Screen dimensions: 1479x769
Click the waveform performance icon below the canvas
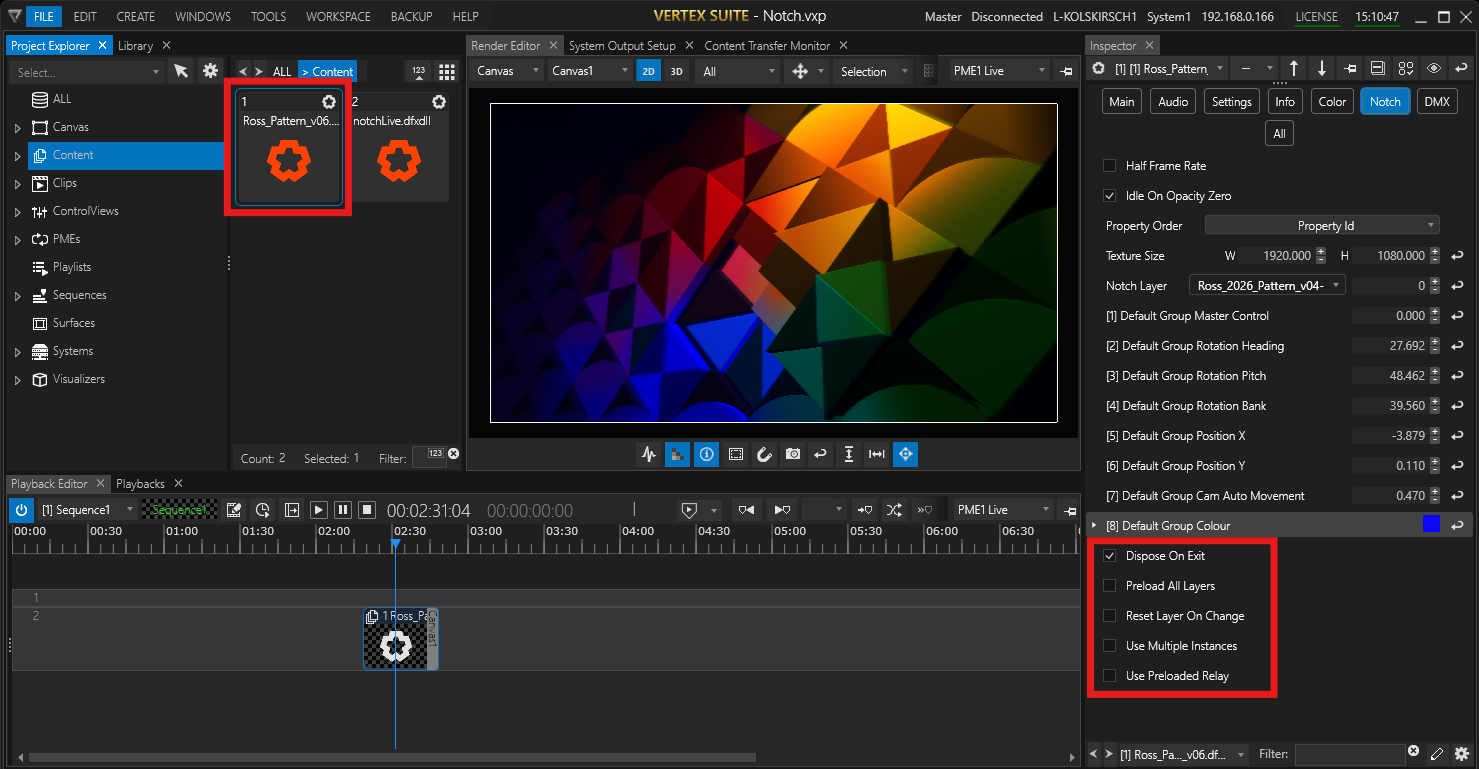pos(648,454)
